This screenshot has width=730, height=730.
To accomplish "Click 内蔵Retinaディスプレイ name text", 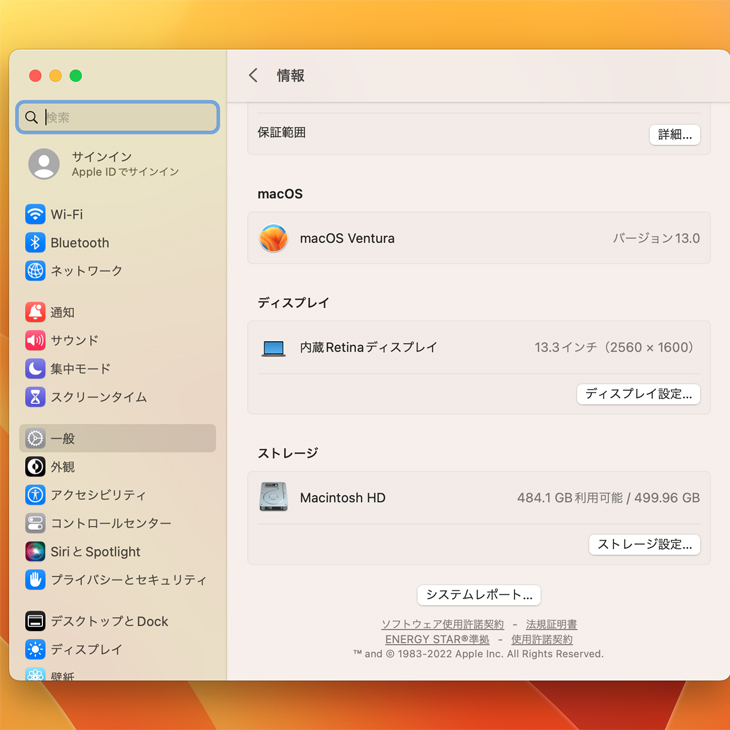I will [368, 347].
